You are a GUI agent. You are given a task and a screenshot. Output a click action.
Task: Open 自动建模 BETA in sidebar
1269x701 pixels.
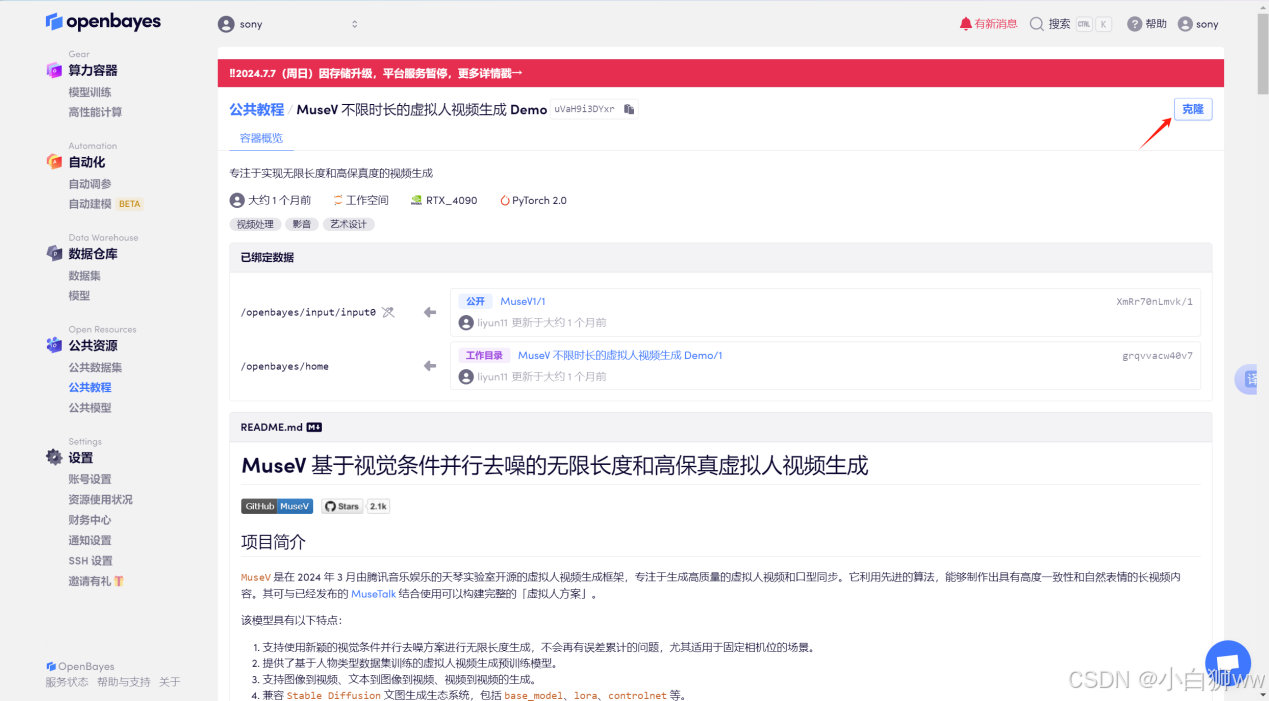[105, 204]
